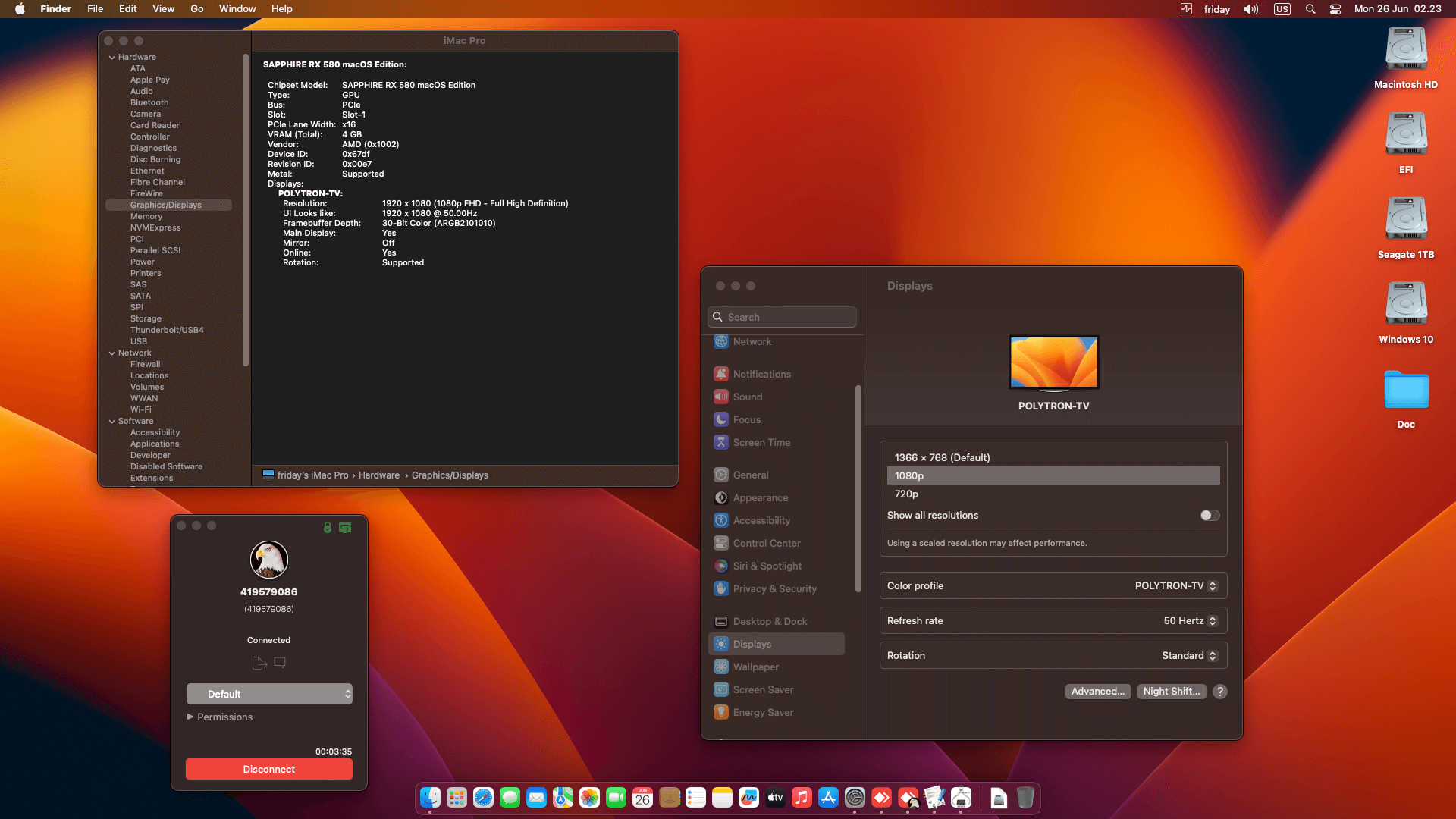Open the Color profile dropdown
This screenshot has width=1456, height=819.
1175,585
